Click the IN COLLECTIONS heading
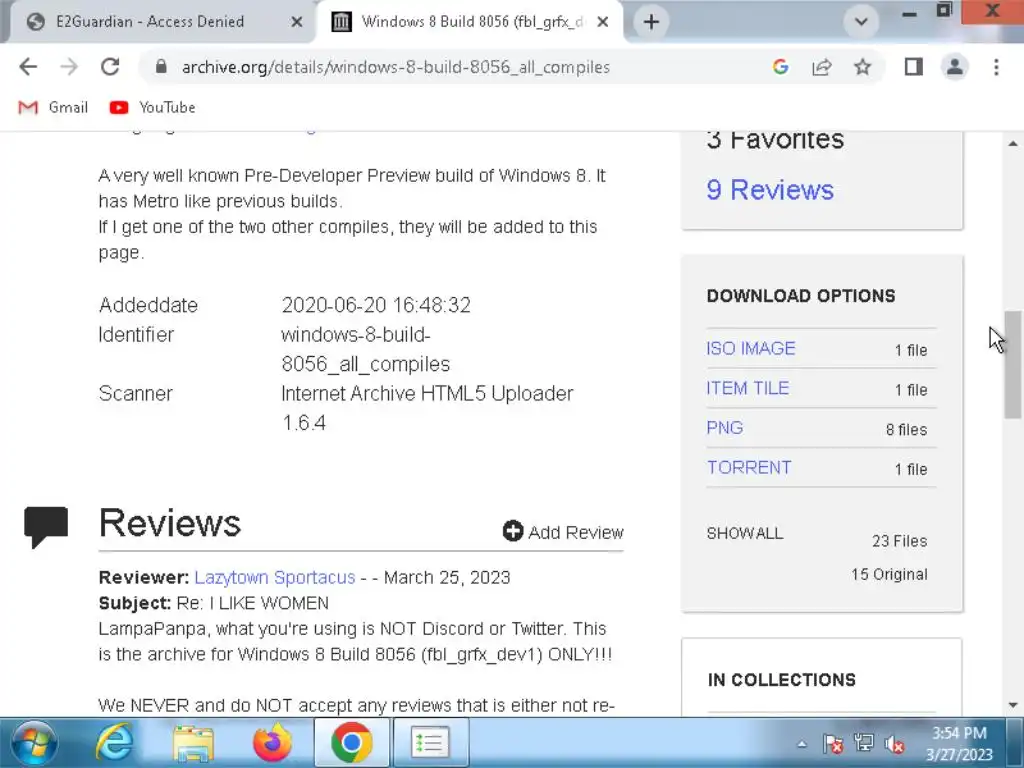This screenshot has height=768, width=1024. tap(782, 680)
